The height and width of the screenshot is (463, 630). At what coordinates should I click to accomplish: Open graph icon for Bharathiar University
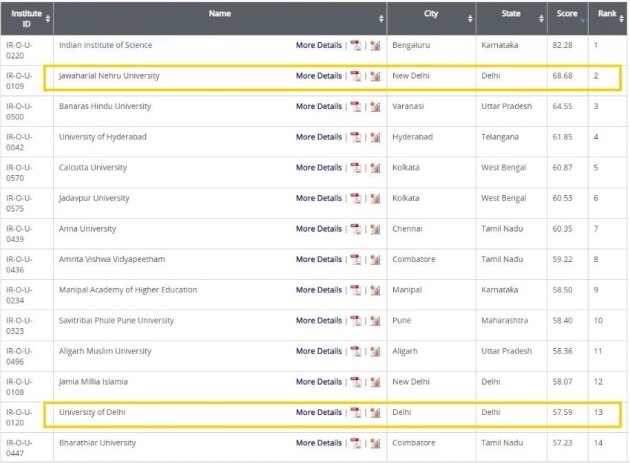pos(375,443)
